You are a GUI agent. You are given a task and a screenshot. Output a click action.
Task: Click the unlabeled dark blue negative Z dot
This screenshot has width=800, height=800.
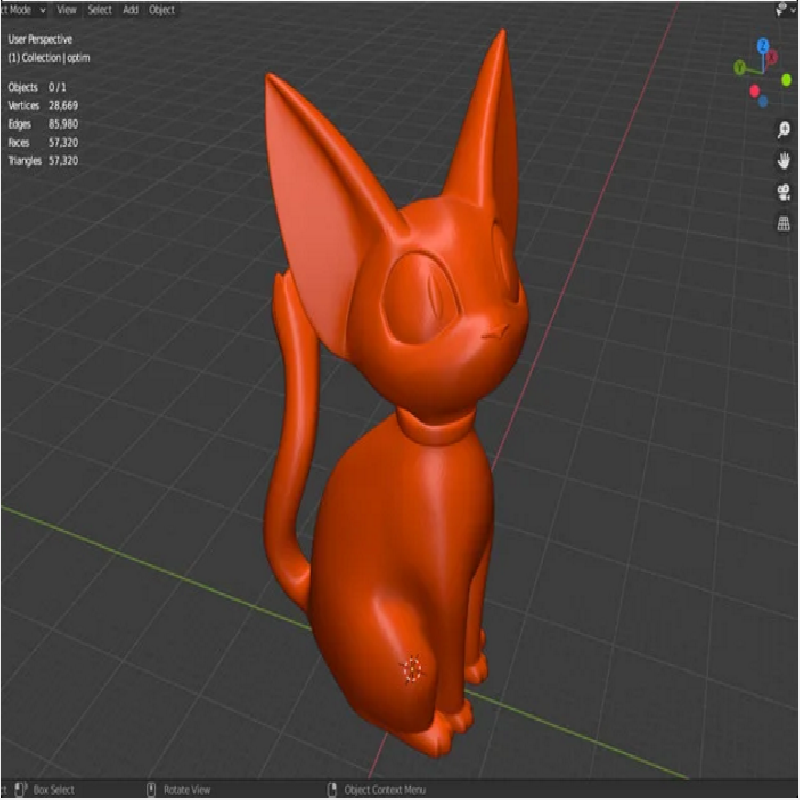[x=763, y=100]
